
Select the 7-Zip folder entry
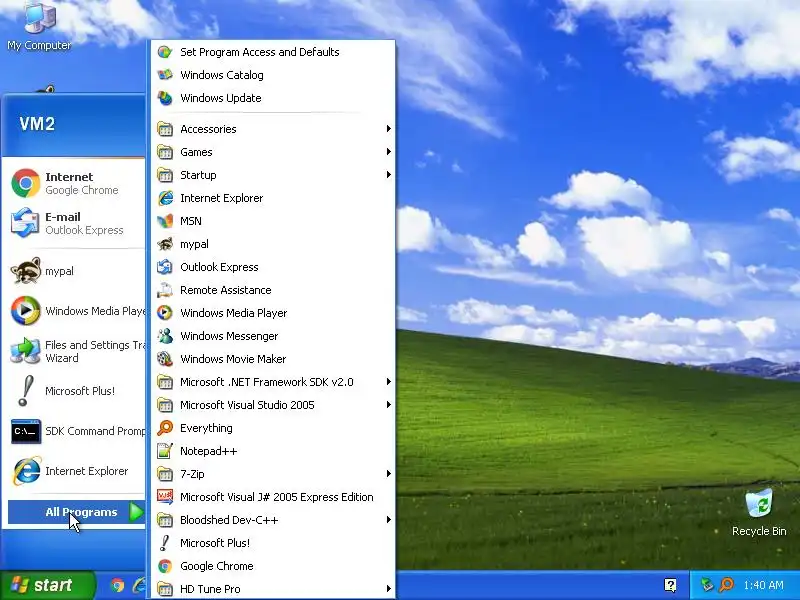(x=273, y=474)
